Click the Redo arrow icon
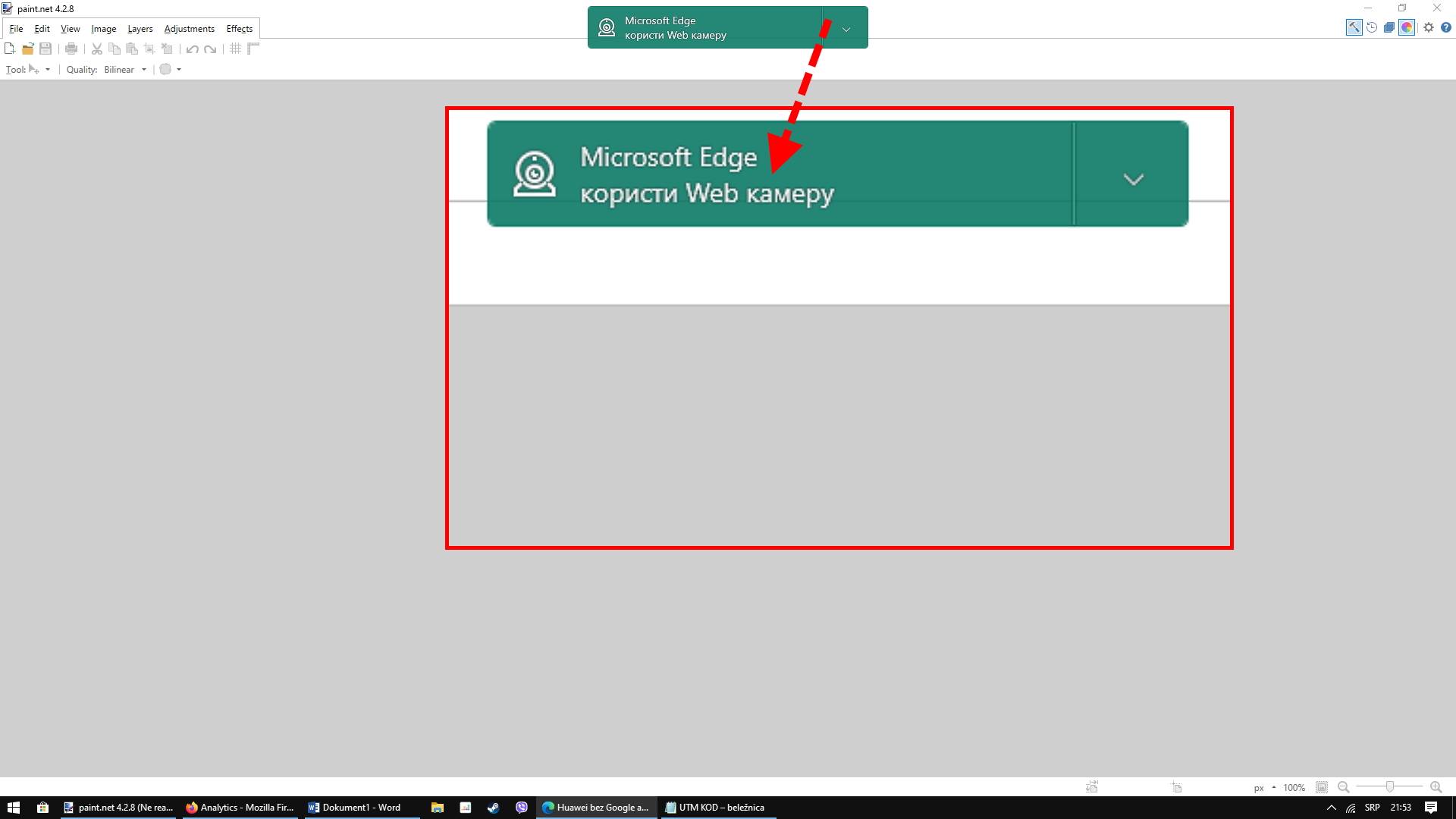Screen dimensions: 1456x819 click(x=210, y=49)
